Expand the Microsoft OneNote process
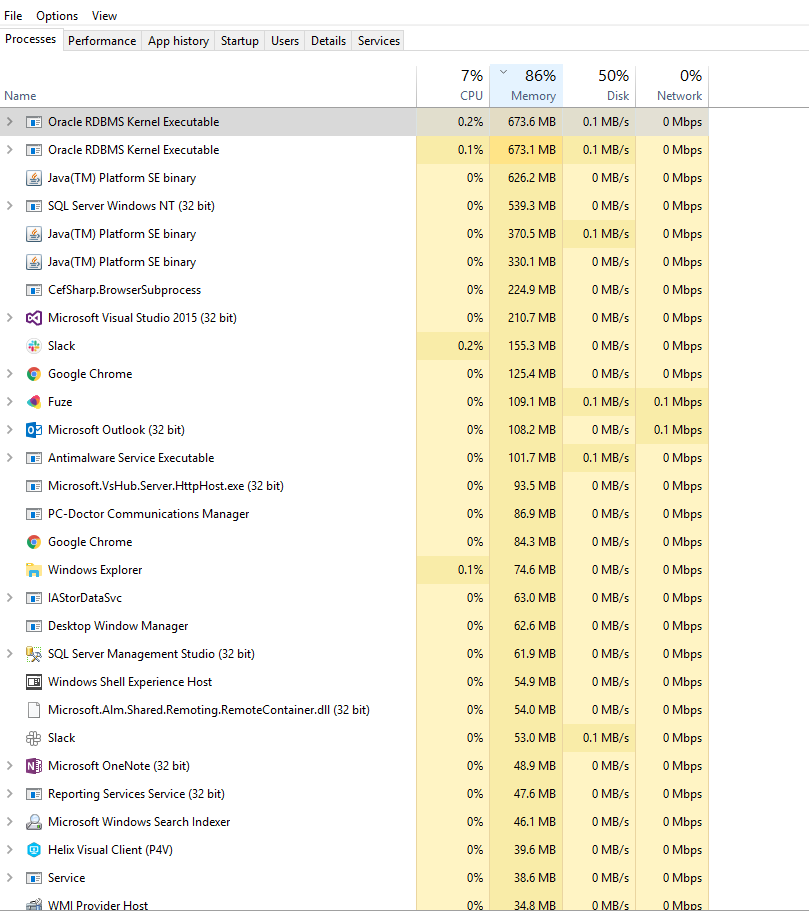 [9, 765]
